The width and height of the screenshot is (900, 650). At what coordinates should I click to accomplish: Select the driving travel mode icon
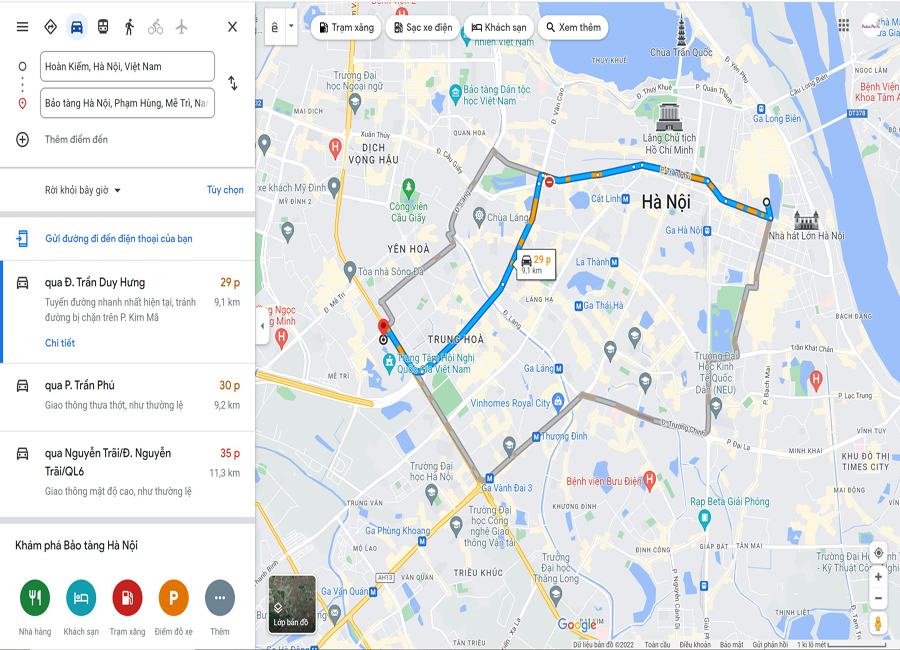[x=76, y=27]
